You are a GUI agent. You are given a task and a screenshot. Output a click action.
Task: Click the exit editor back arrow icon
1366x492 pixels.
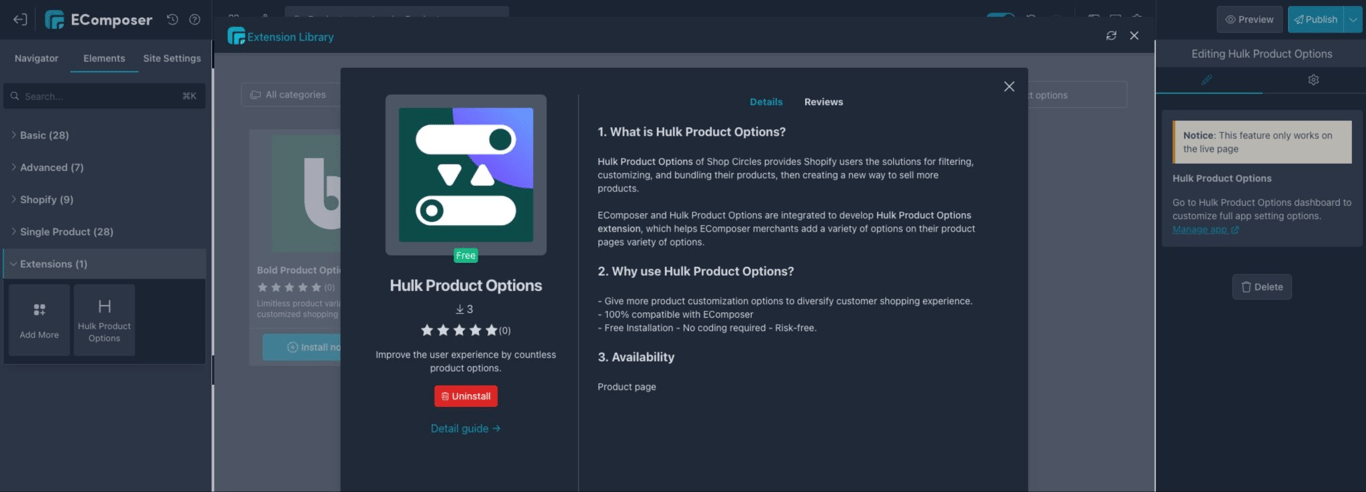(20, 19)
